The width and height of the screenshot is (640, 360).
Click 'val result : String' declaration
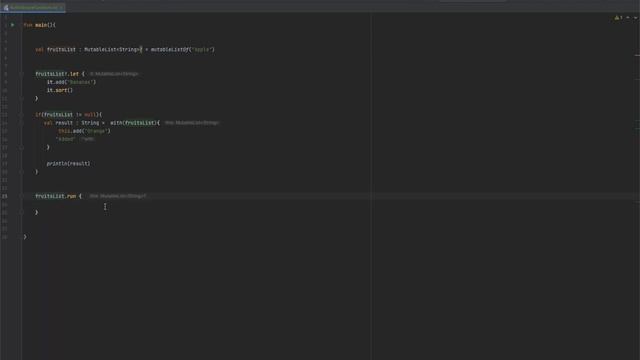point(71,123)
